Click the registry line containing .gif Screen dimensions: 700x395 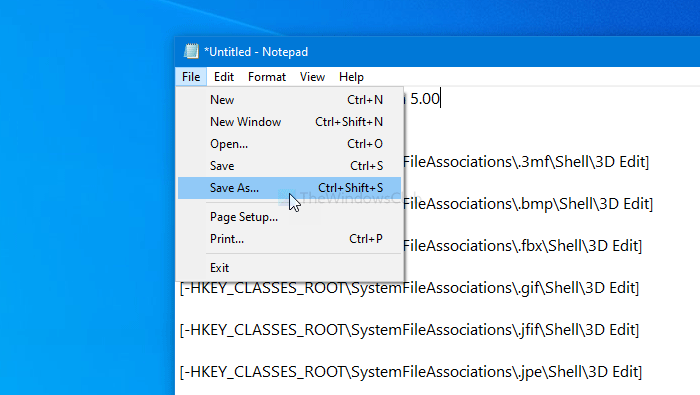coord(409,288)
